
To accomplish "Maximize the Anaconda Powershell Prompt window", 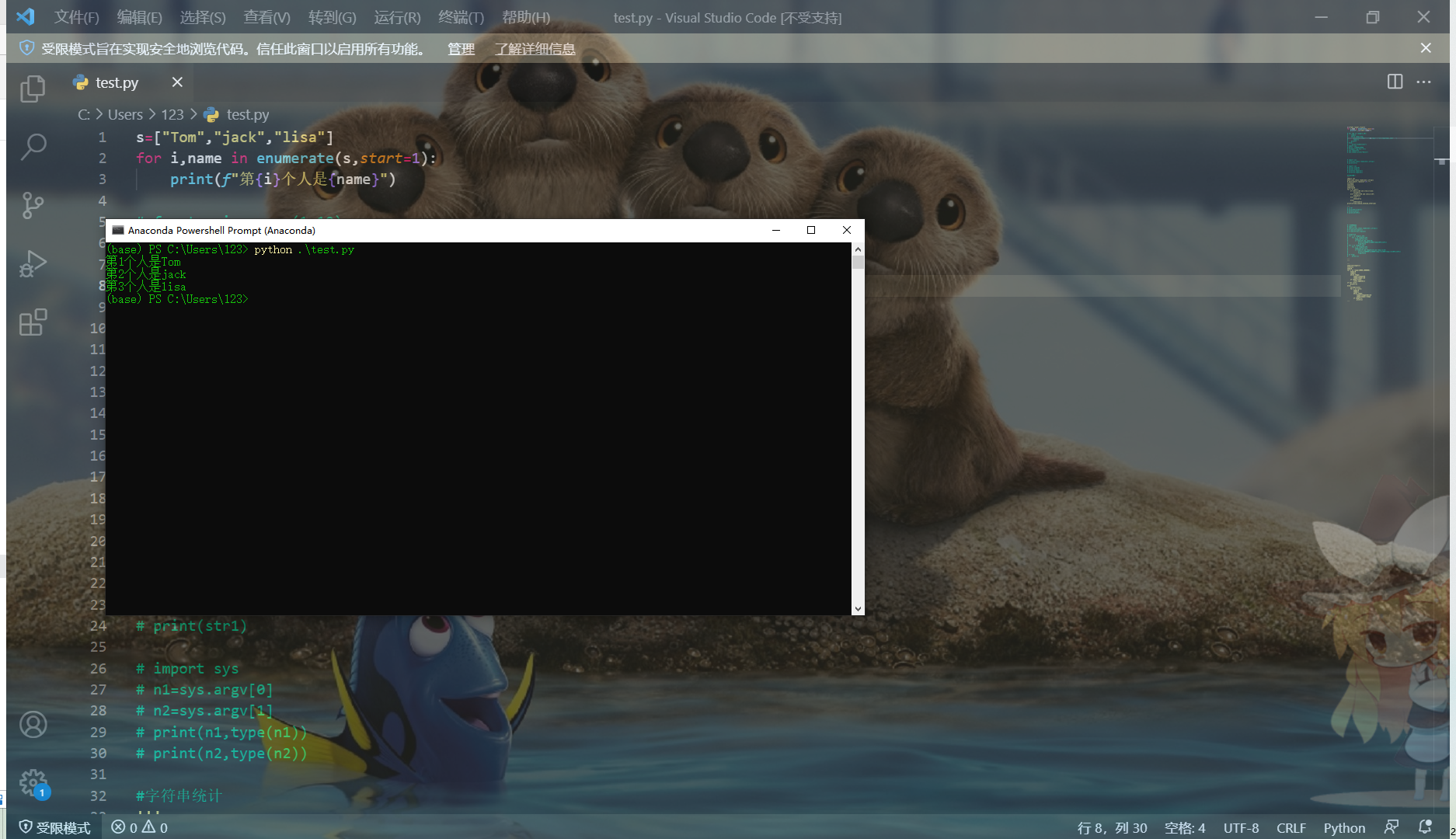I will pyautogui.click(x=811, y=230).
